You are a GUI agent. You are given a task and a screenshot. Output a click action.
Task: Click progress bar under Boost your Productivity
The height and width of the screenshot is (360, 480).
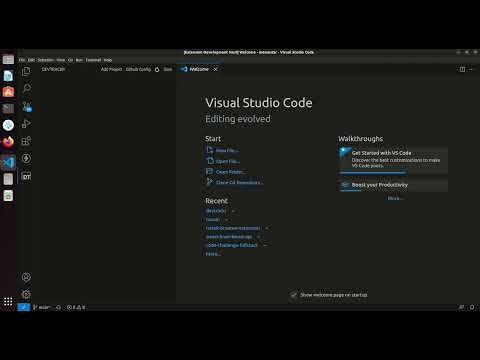(x=351, y=191)
